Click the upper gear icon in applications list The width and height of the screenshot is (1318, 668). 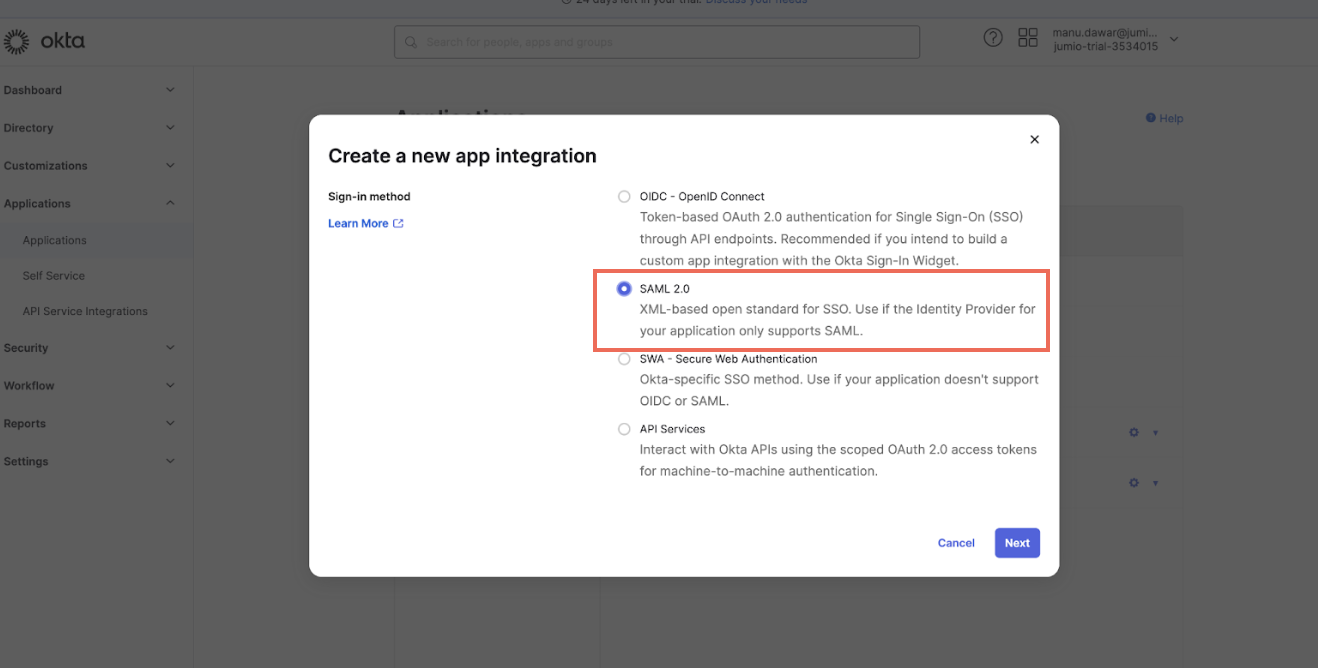[x=1133, y=432]
